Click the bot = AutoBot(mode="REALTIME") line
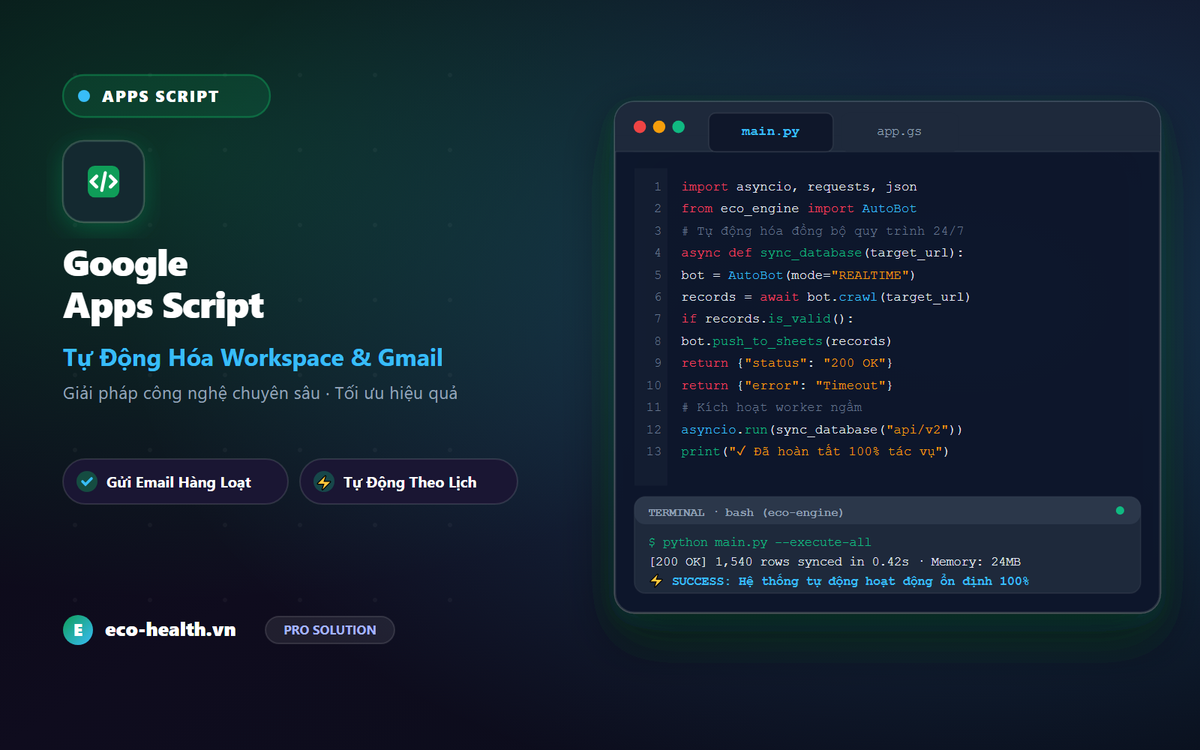1200x750 pixels. tap(798, 275)
